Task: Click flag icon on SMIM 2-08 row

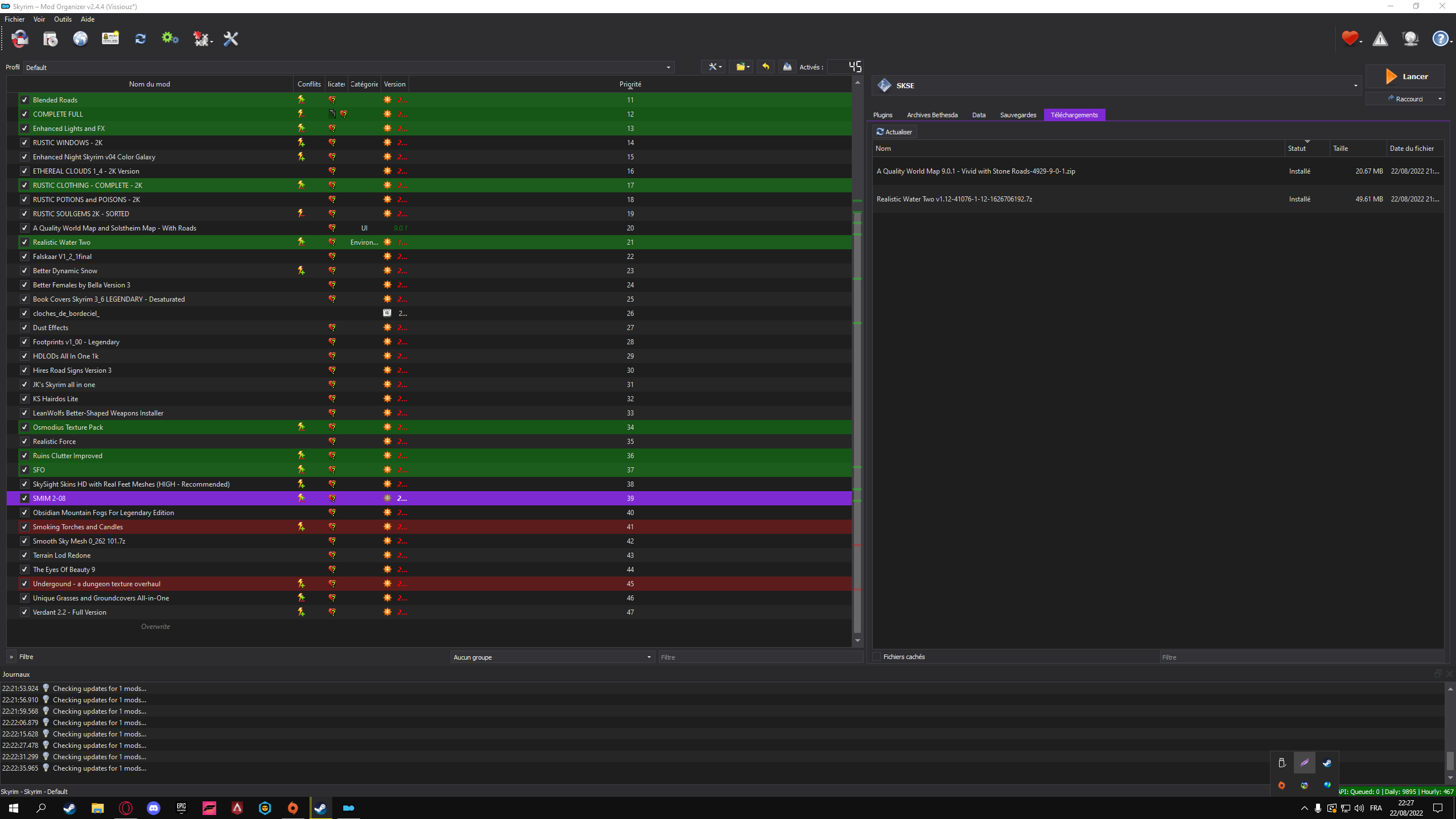Action: coord(332,499)
